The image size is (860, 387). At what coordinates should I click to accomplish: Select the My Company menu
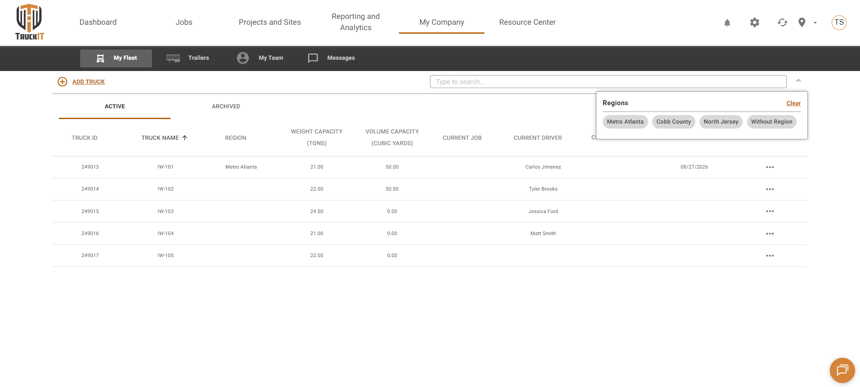click(442, 22)
